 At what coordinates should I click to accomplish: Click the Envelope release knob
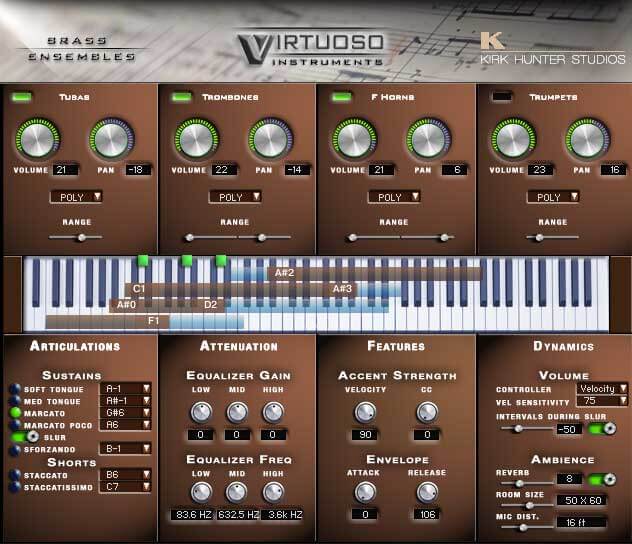coord(427,492)
